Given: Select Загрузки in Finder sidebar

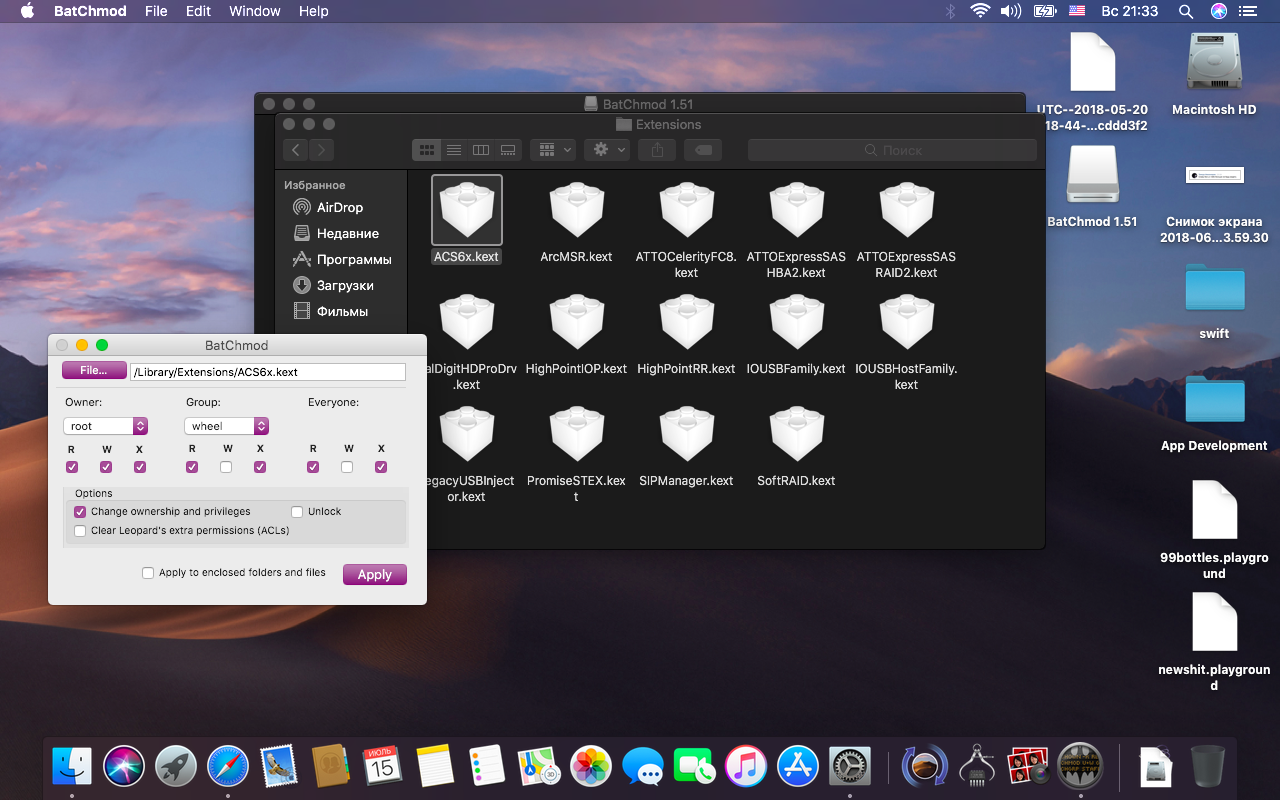Looking at the screenshot, I should click(x=333, y=285).
